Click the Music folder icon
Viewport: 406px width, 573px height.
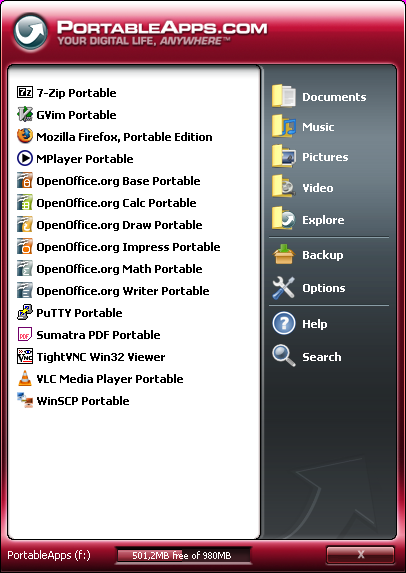click(283, 126)
